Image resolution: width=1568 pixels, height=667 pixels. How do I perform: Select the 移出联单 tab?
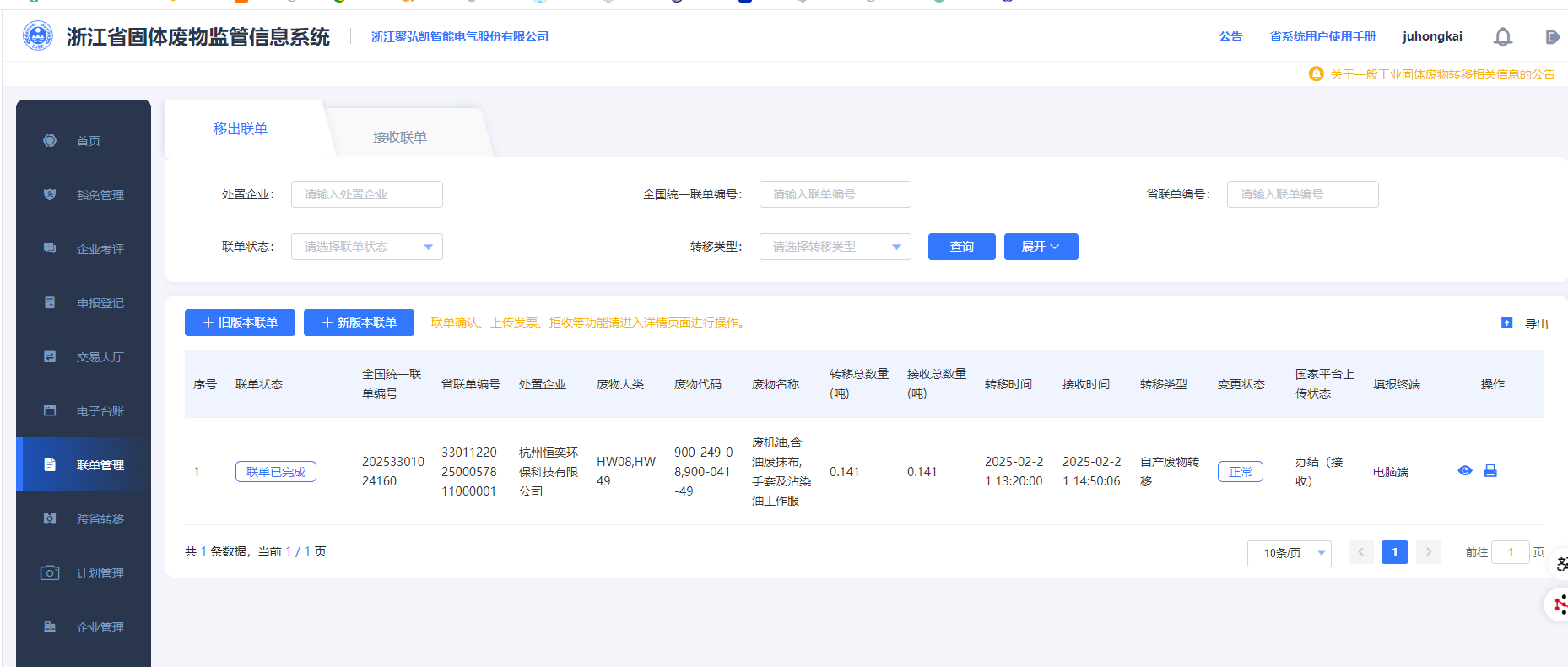(x=241, y=128)
